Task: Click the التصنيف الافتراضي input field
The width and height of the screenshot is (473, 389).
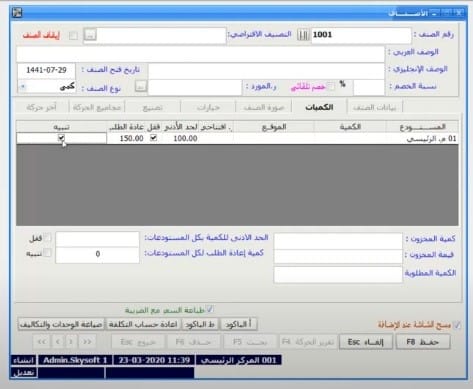Action: pyautogui.click(x=161, y=35)
